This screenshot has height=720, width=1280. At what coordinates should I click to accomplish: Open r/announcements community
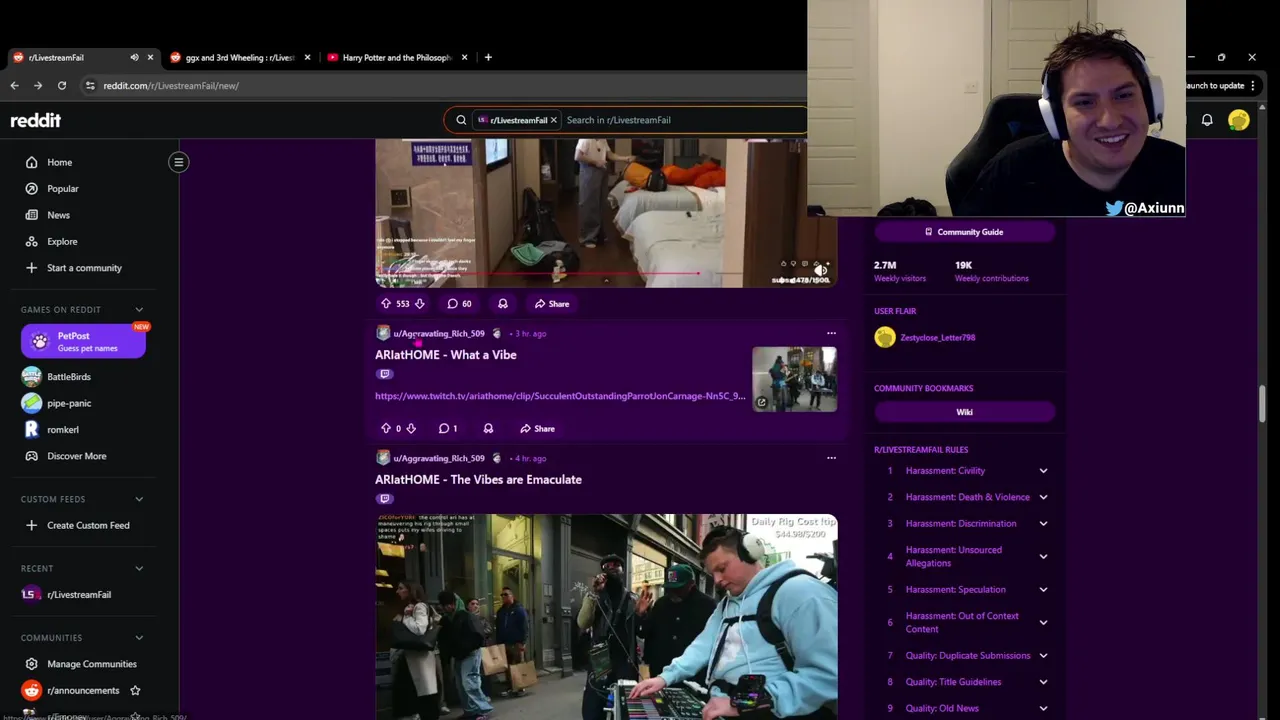point(83,690)
